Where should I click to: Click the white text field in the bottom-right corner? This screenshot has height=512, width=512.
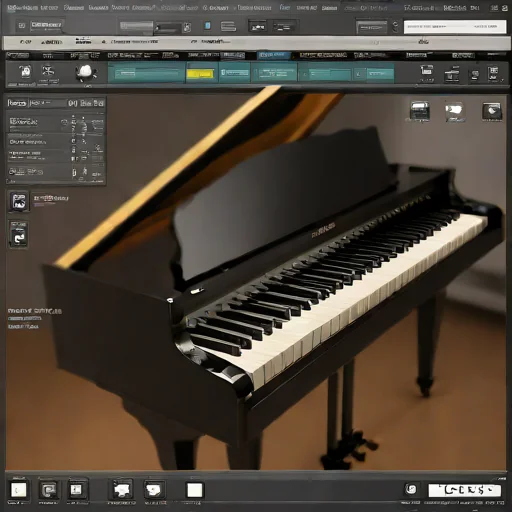[x=464, y=490]
